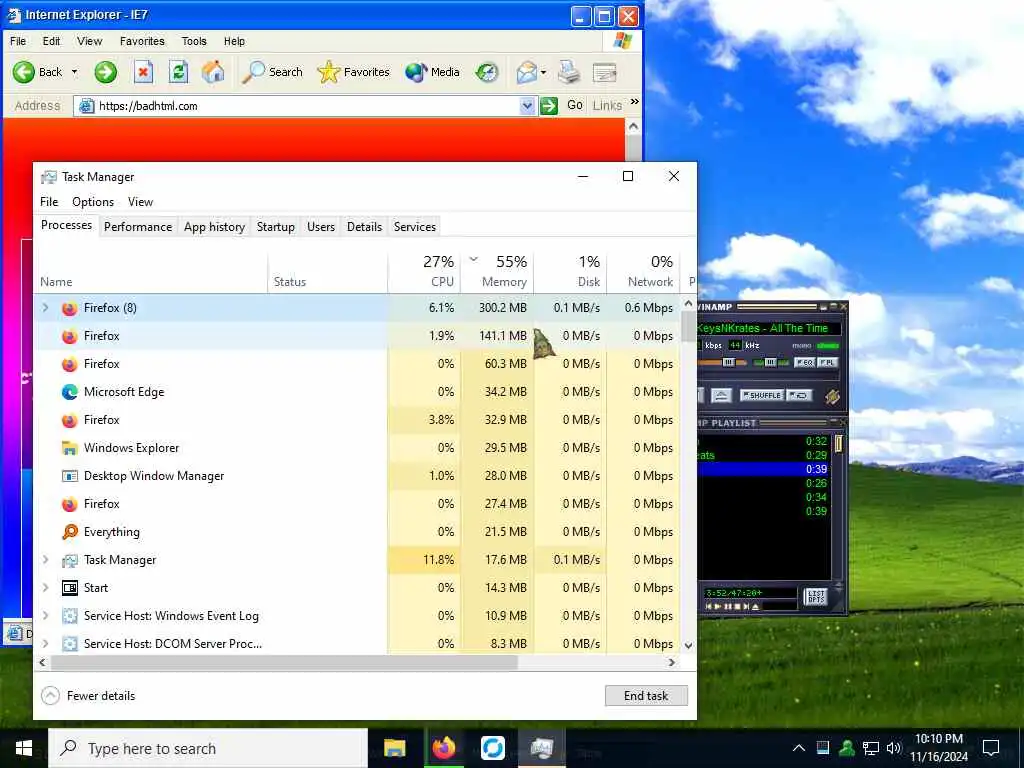The width and height of the screenshot is (1024, 768).
Task: Sort processes by the CPU column header
Action: 424,271
